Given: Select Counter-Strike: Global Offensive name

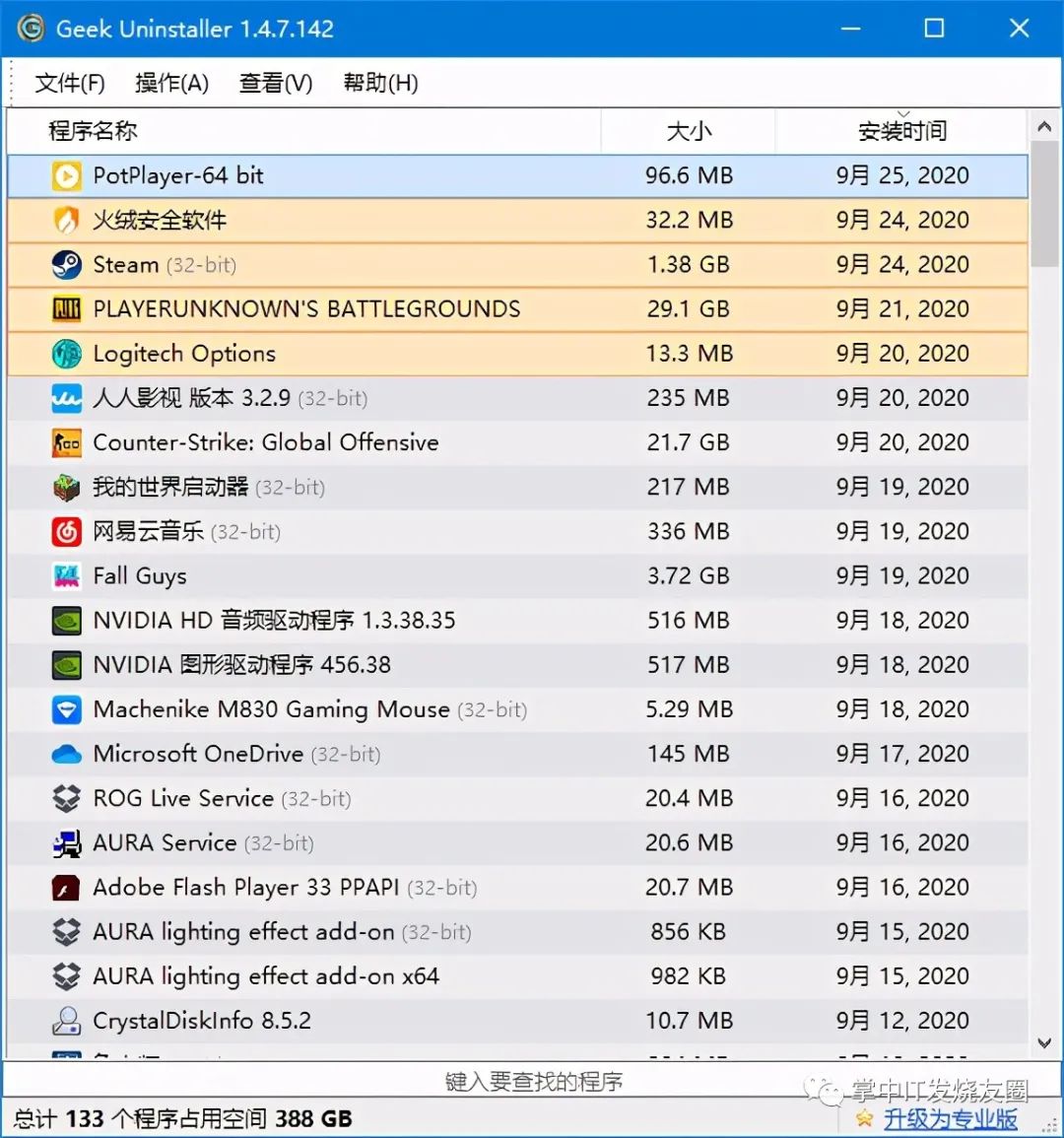Looking at the screenshot, I should point(266,442).
